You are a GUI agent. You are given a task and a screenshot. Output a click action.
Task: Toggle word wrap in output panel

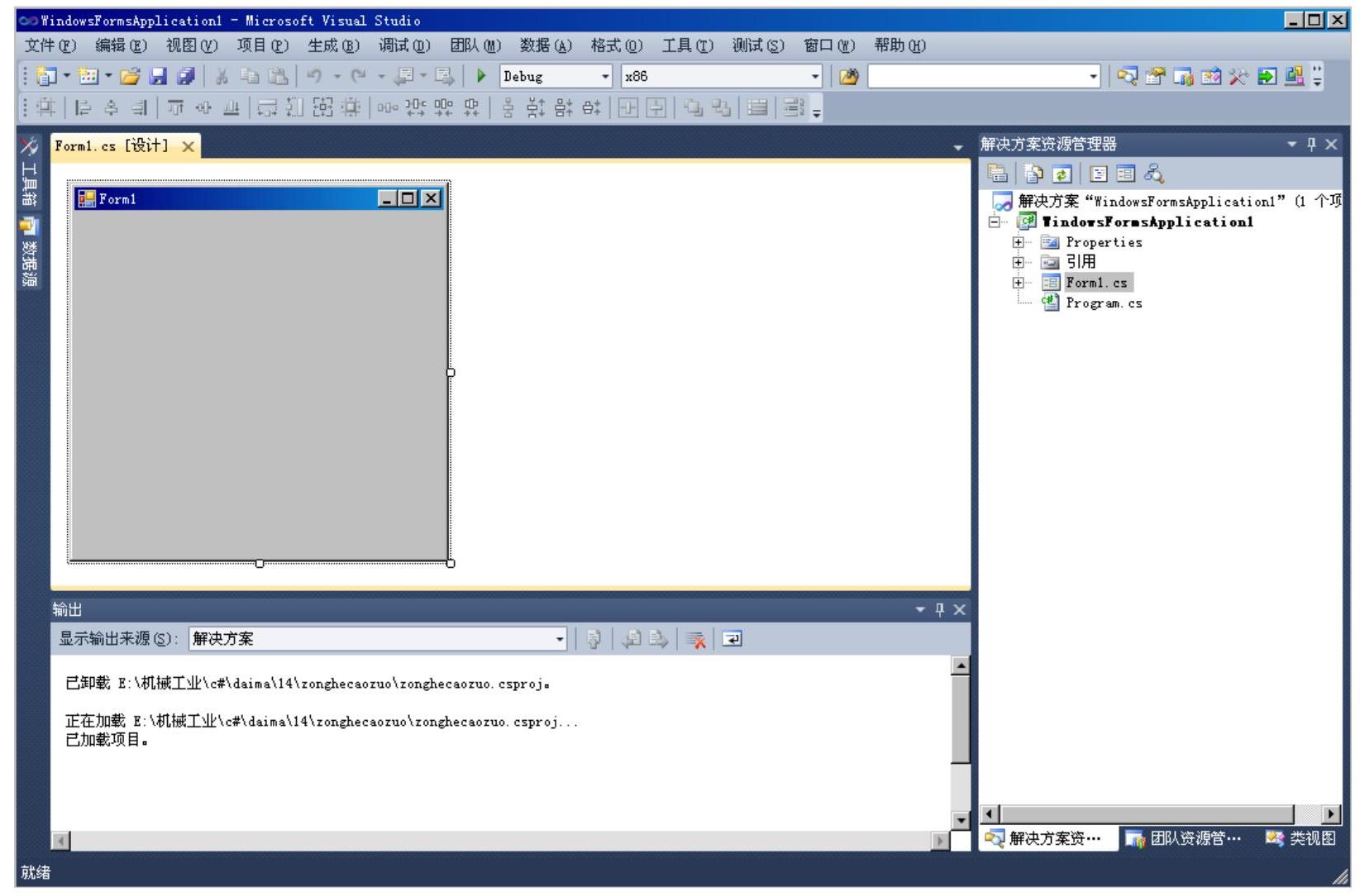point(732,639)
